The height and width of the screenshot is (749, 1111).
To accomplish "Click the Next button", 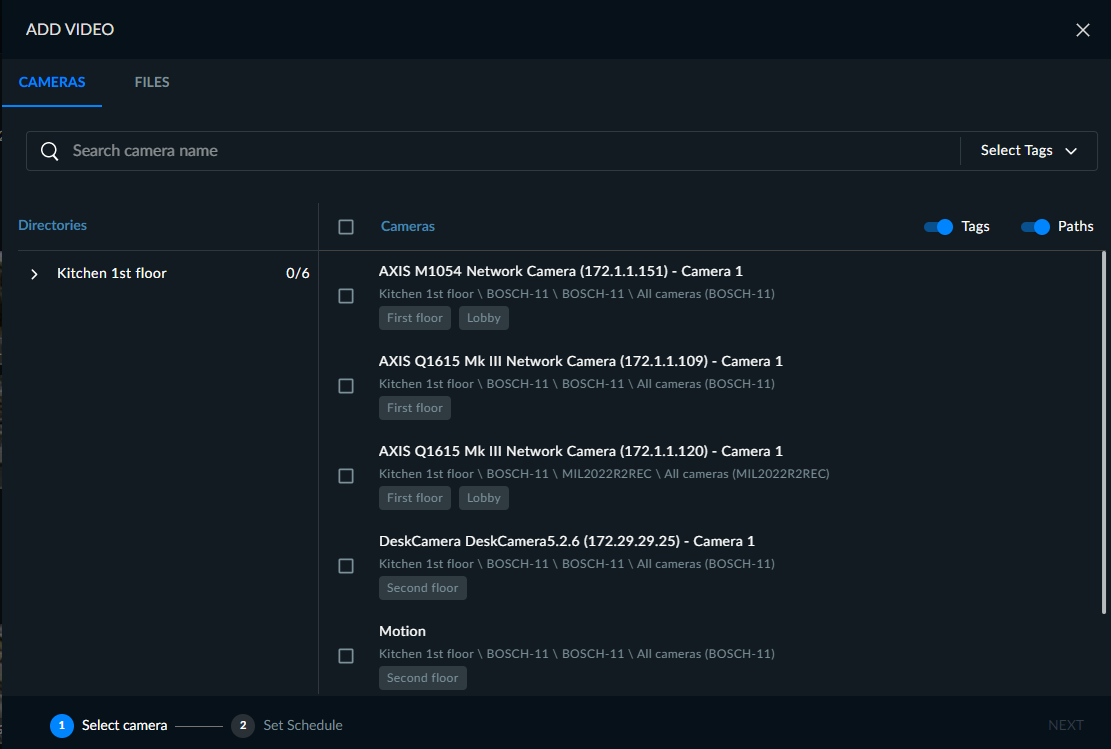I will point(1066,725).
